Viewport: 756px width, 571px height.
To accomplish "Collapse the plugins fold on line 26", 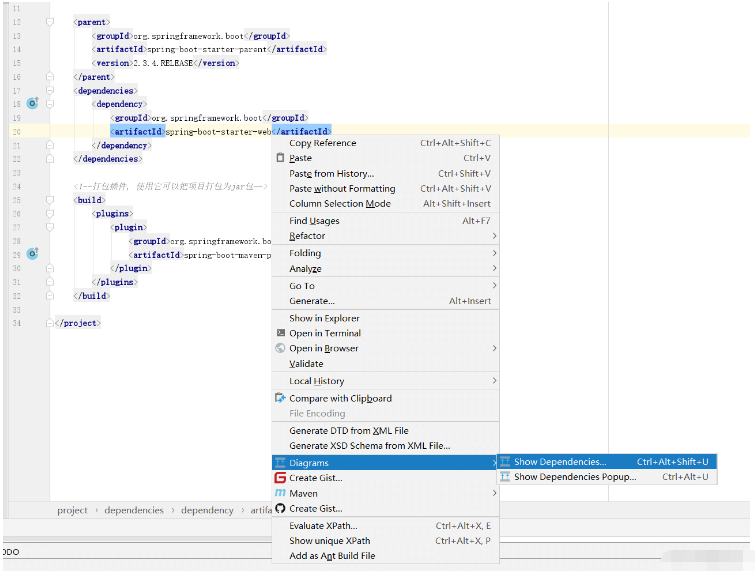I will (50, 213).
